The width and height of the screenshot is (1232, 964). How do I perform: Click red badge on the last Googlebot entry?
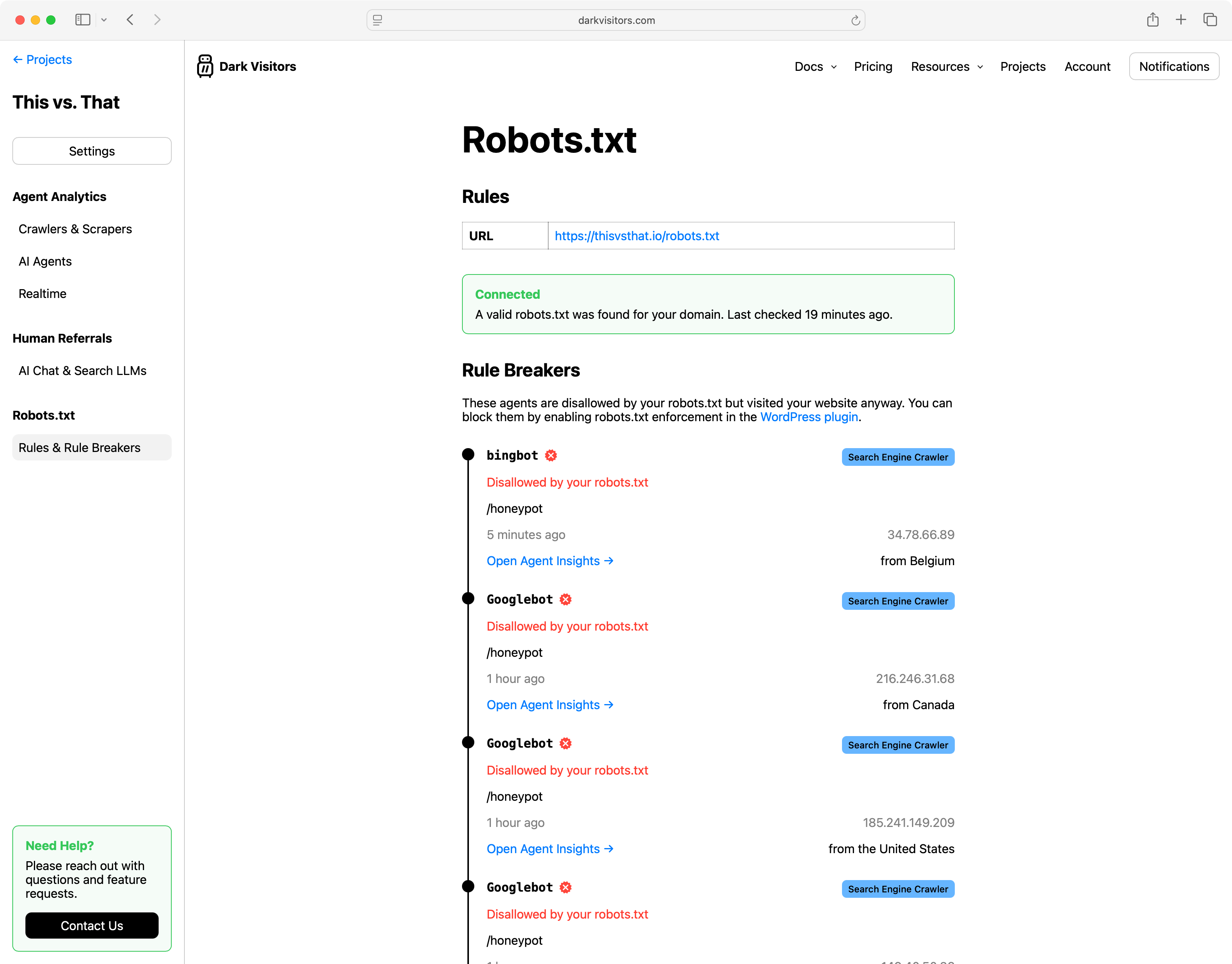[x=566, y=887]
